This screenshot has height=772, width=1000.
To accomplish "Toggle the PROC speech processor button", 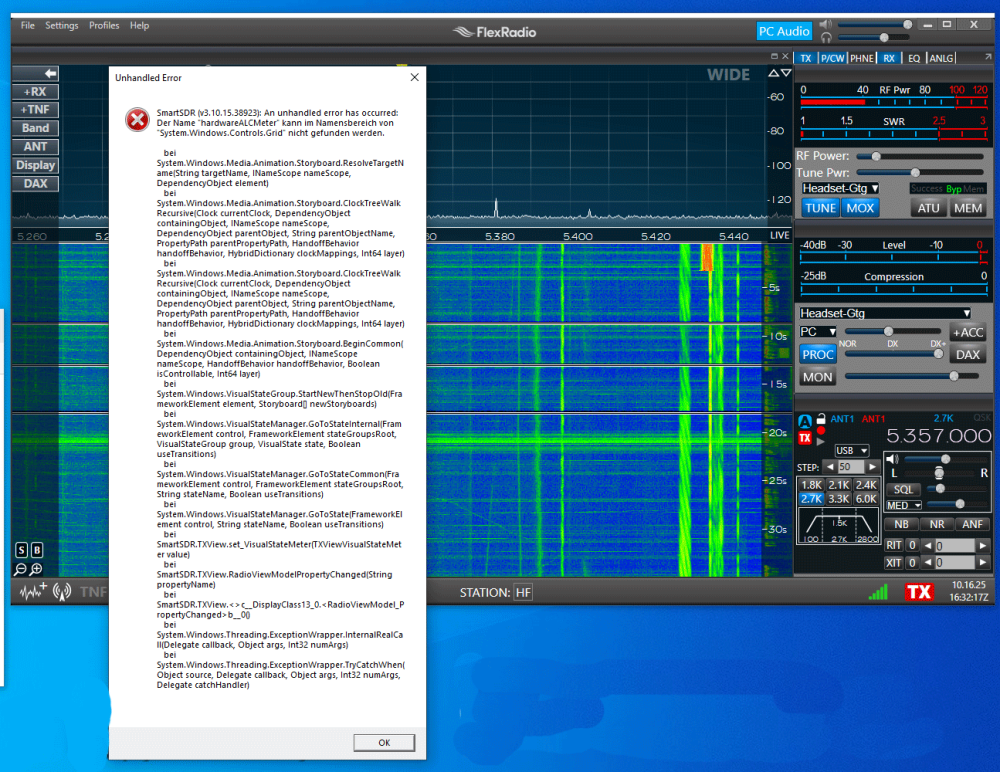I will [x=818, y=354].
